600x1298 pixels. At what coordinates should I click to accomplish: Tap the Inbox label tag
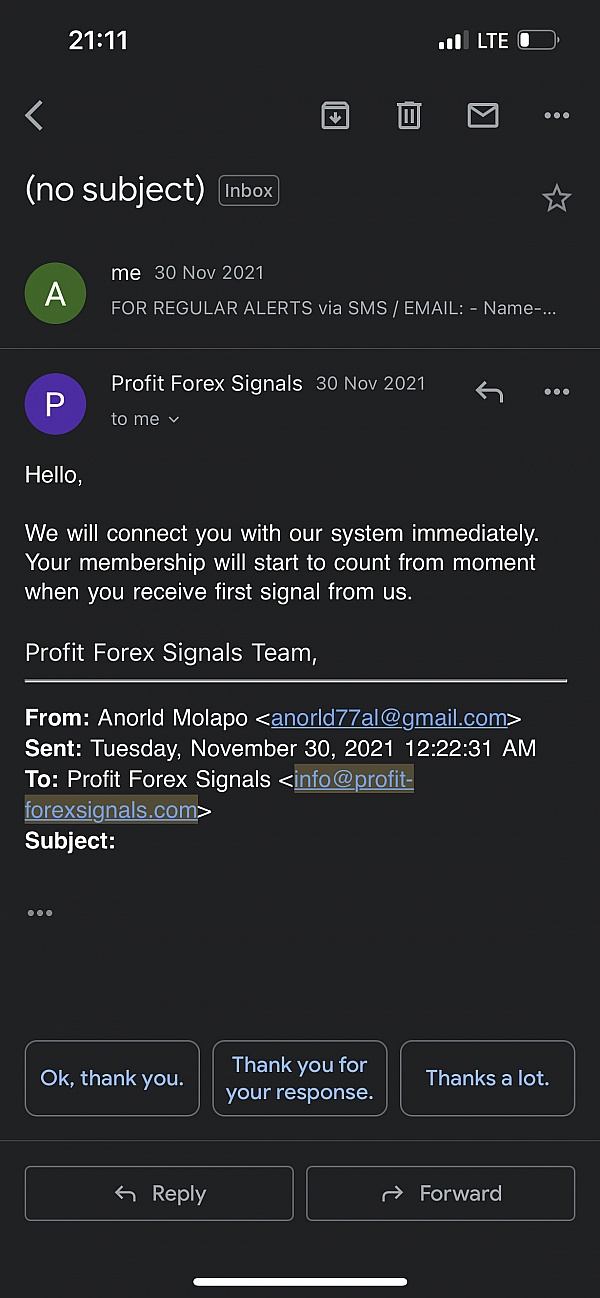point(249,190)
